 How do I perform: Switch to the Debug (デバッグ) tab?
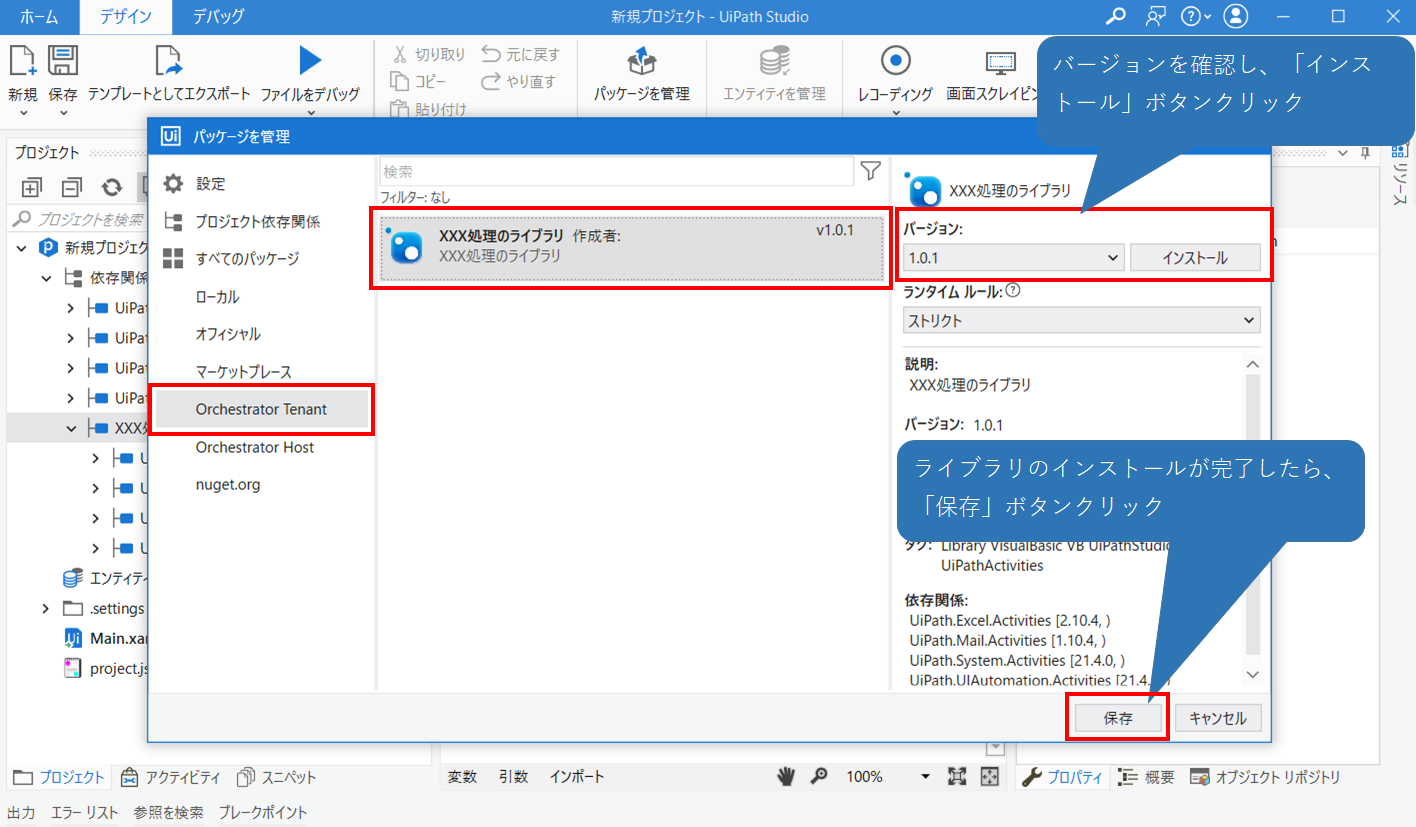tap(218, 16)
